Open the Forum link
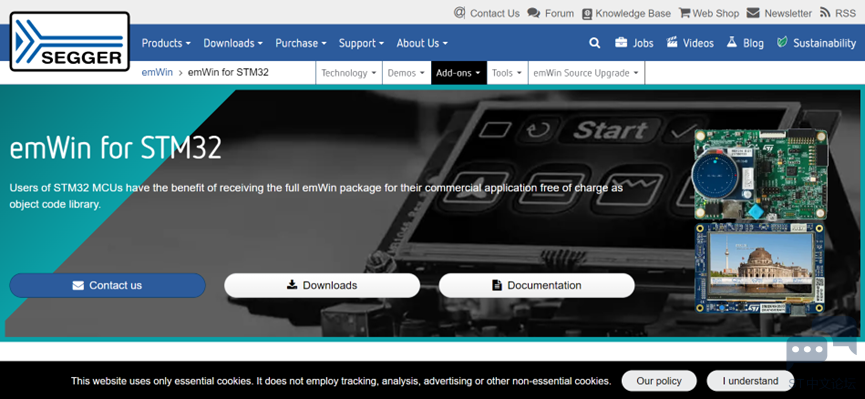This screenshot has height=399, width=865. pos(559,13)
